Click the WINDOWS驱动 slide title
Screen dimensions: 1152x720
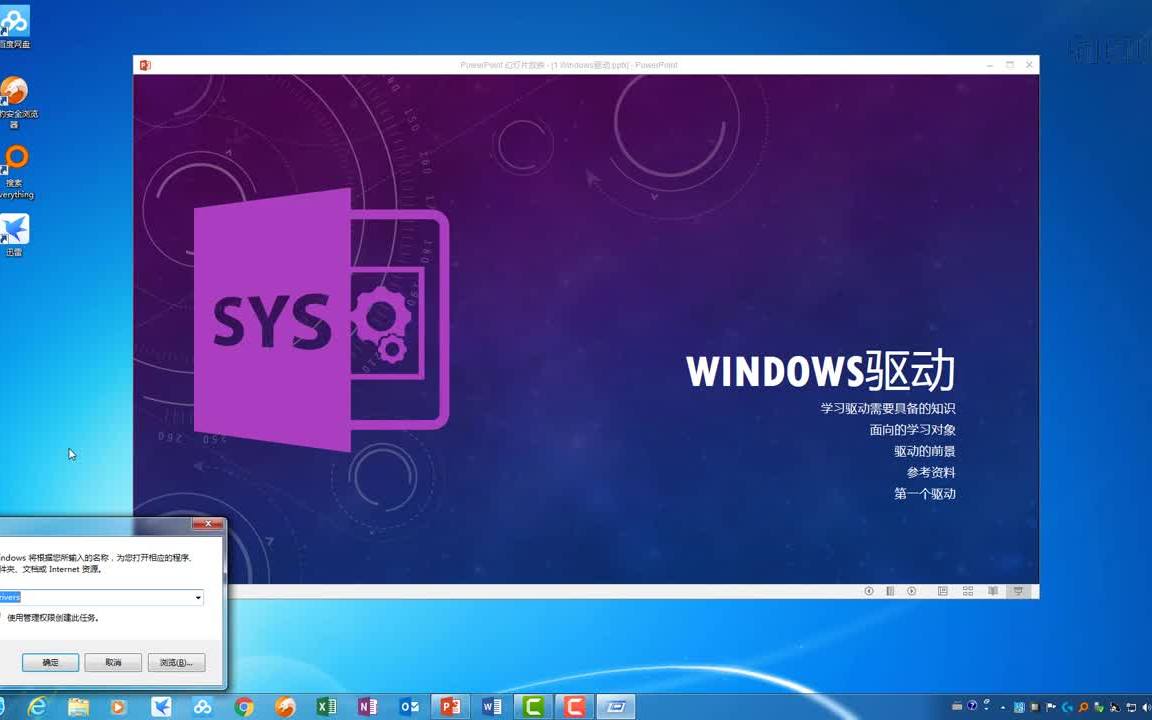[x=821, y=370]
